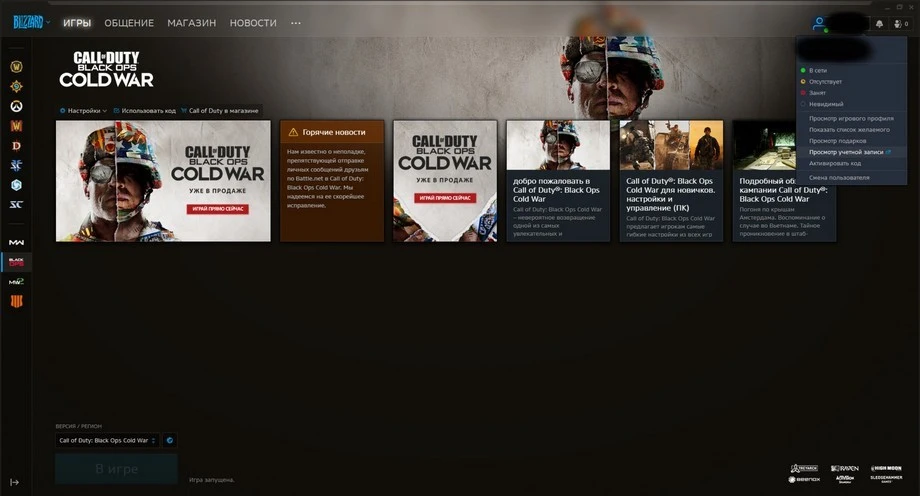Open World of Warcraft from the sidebar
The image size is (920, 496).
pos(16,67)
